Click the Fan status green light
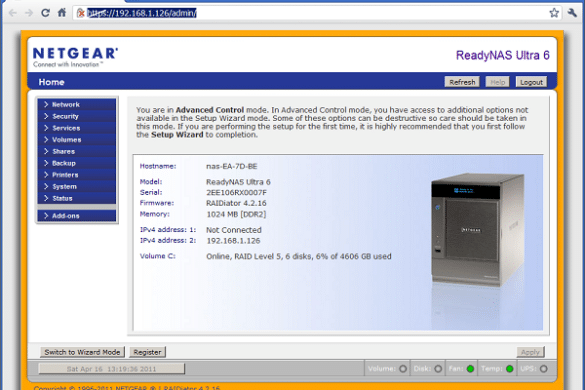This screenshot has height=390, width=585. [470, 369]
